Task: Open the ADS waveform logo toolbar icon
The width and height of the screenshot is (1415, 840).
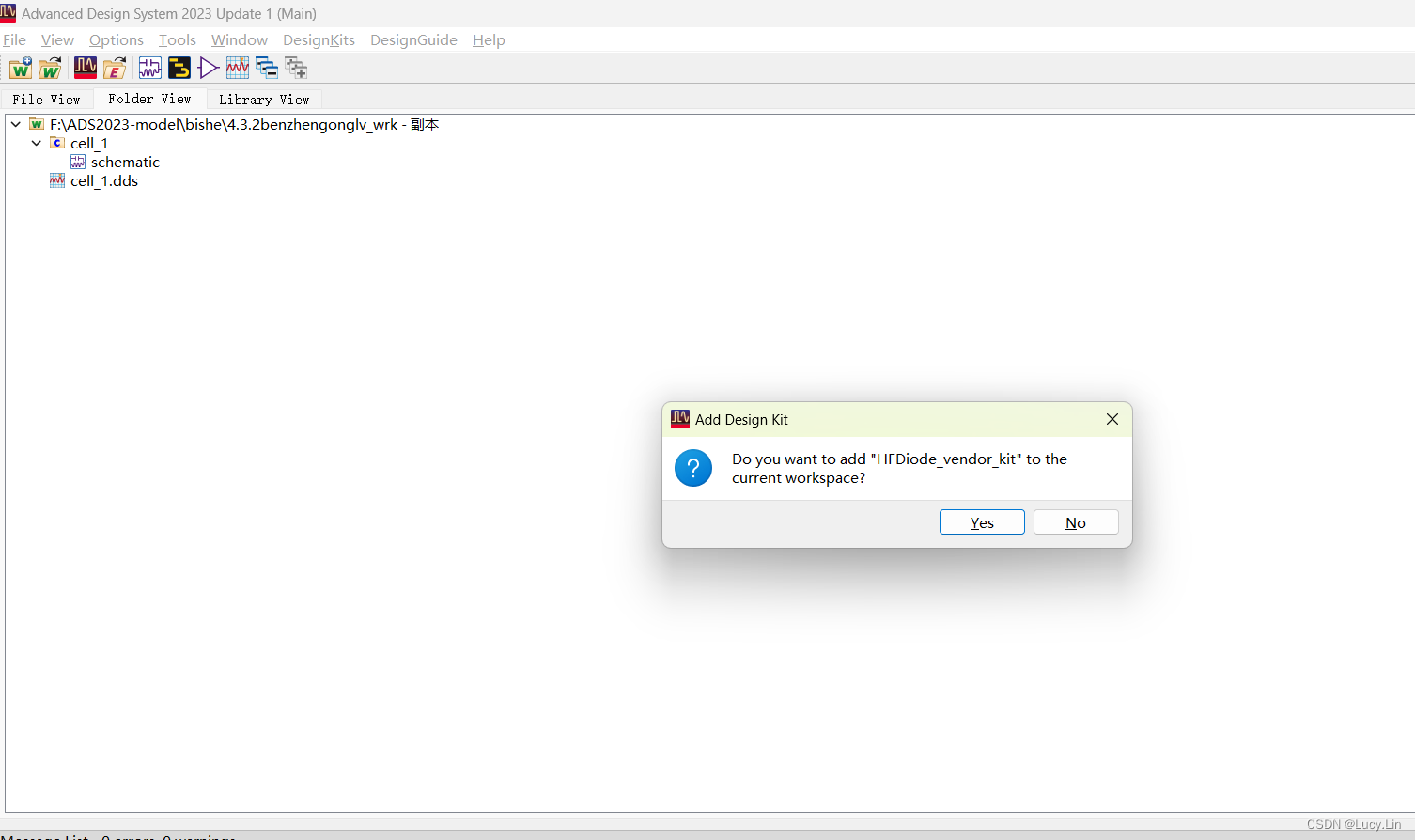Action: pos(86,68)
